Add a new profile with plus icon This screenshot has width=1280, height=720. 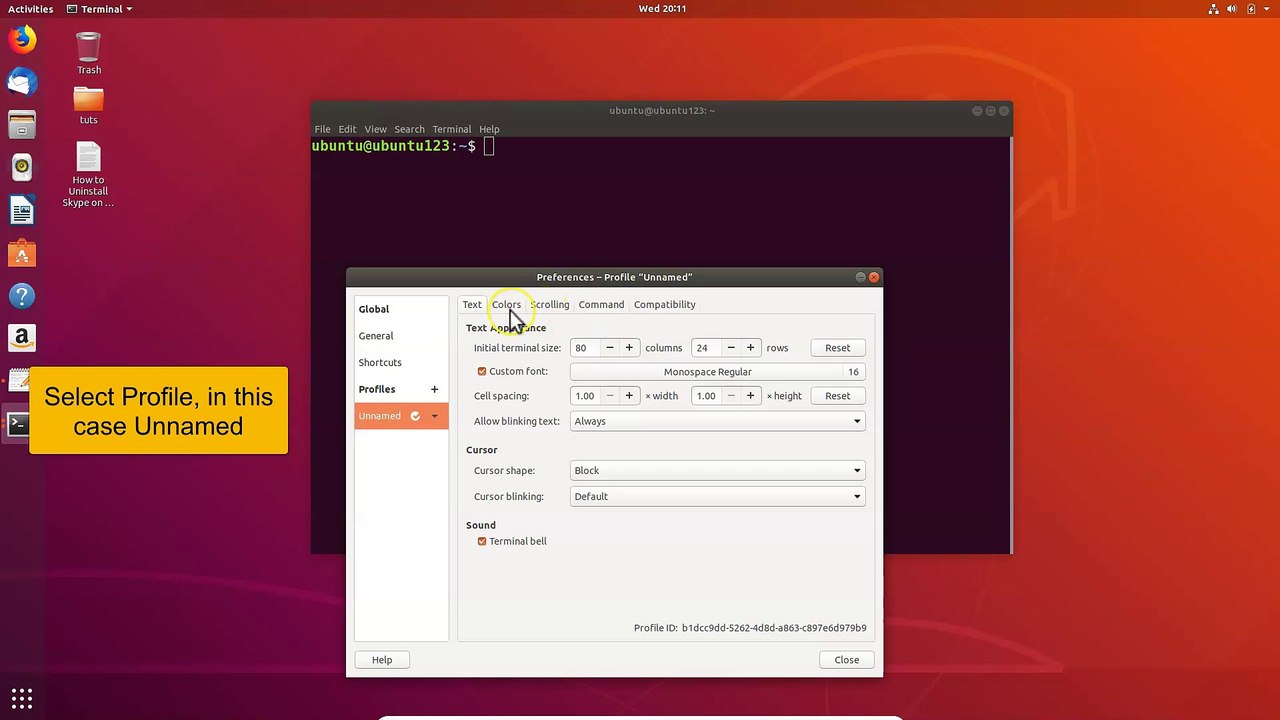pyautogui.click(x=434, y=389)
